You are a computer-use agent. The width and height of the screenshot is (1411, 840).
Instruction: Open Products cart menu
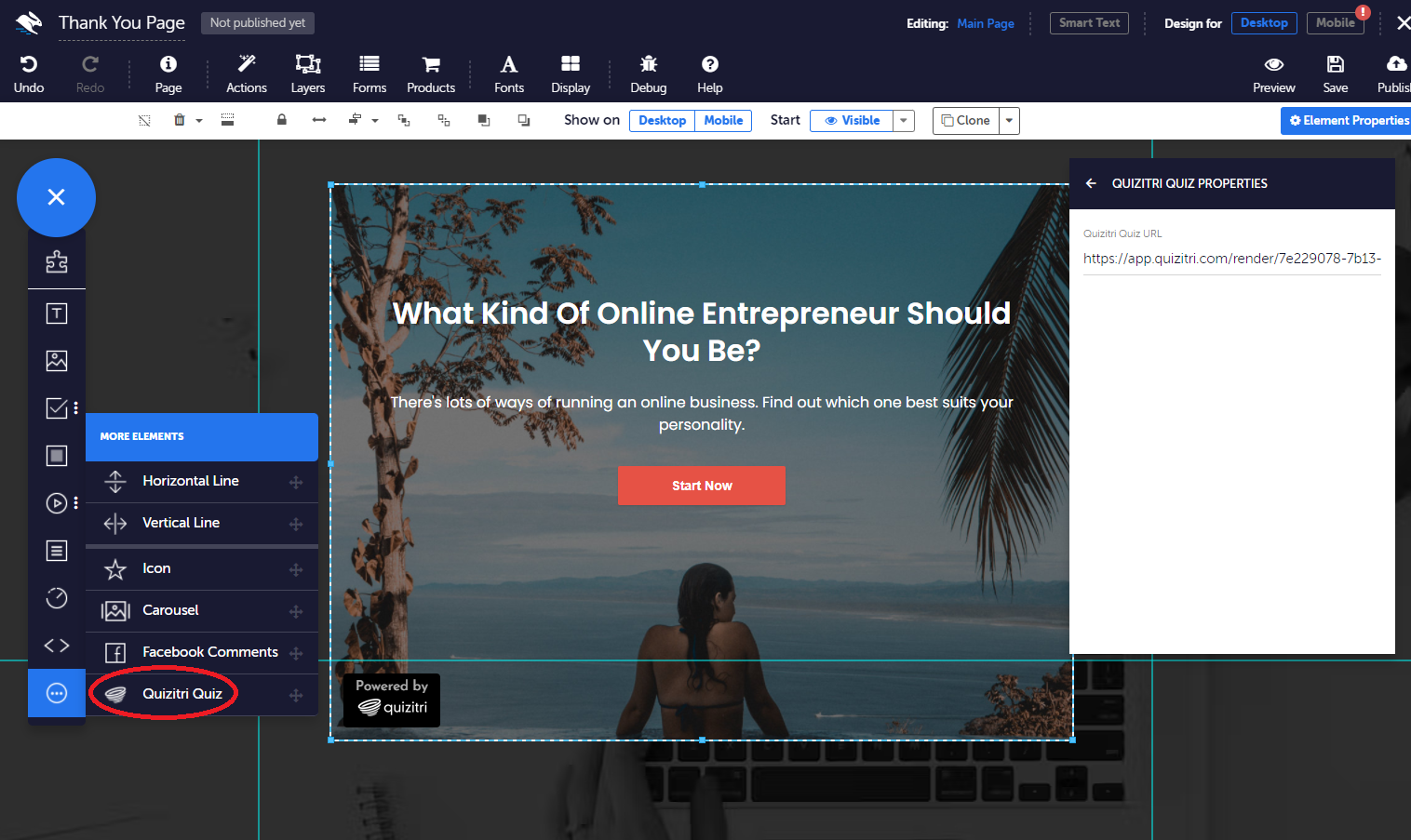431,73
